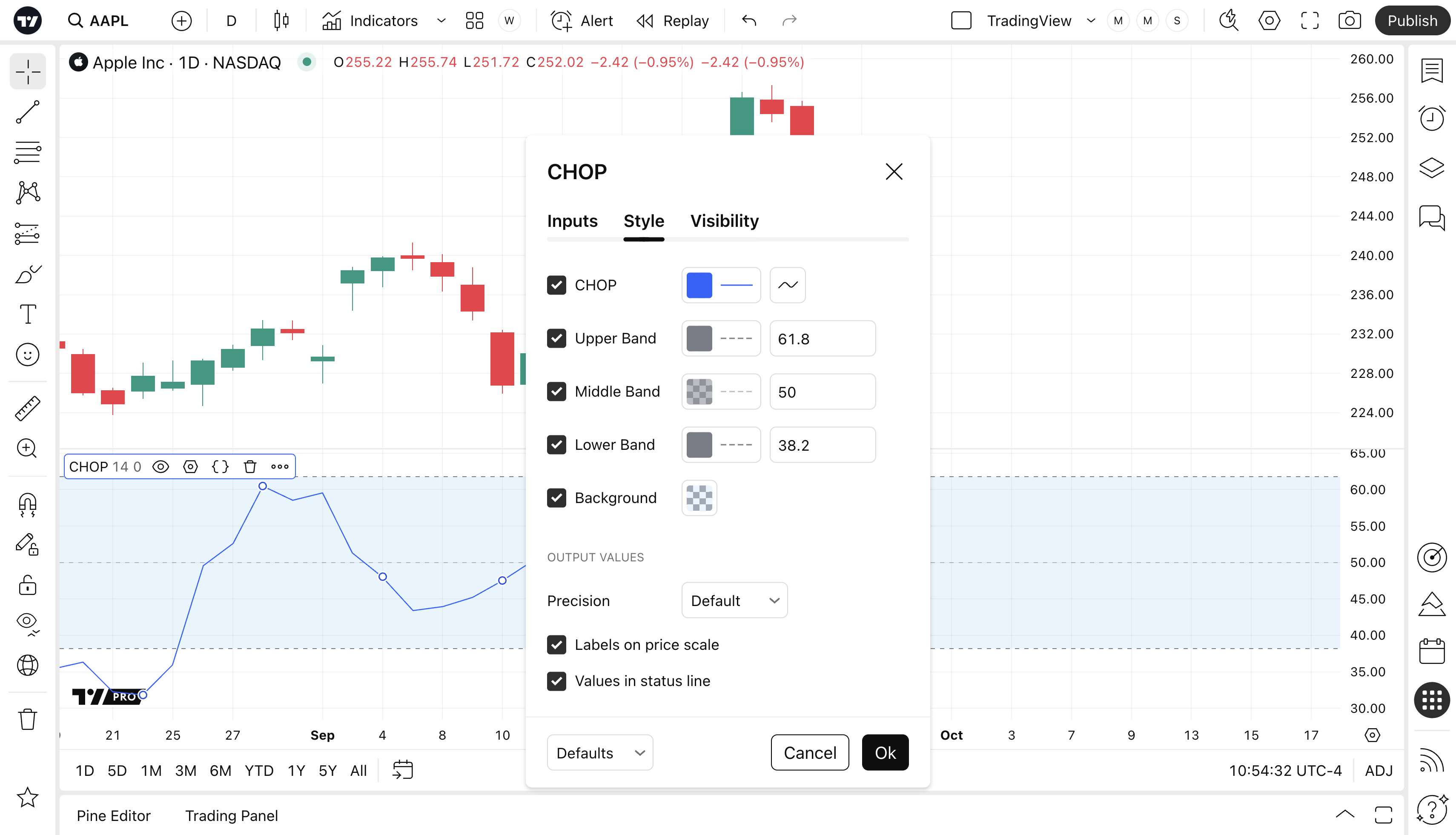This screenshot has width=1456, height=835.
Task: Open the Indicators favorites dropdown arrow
Action: point(441,21)
